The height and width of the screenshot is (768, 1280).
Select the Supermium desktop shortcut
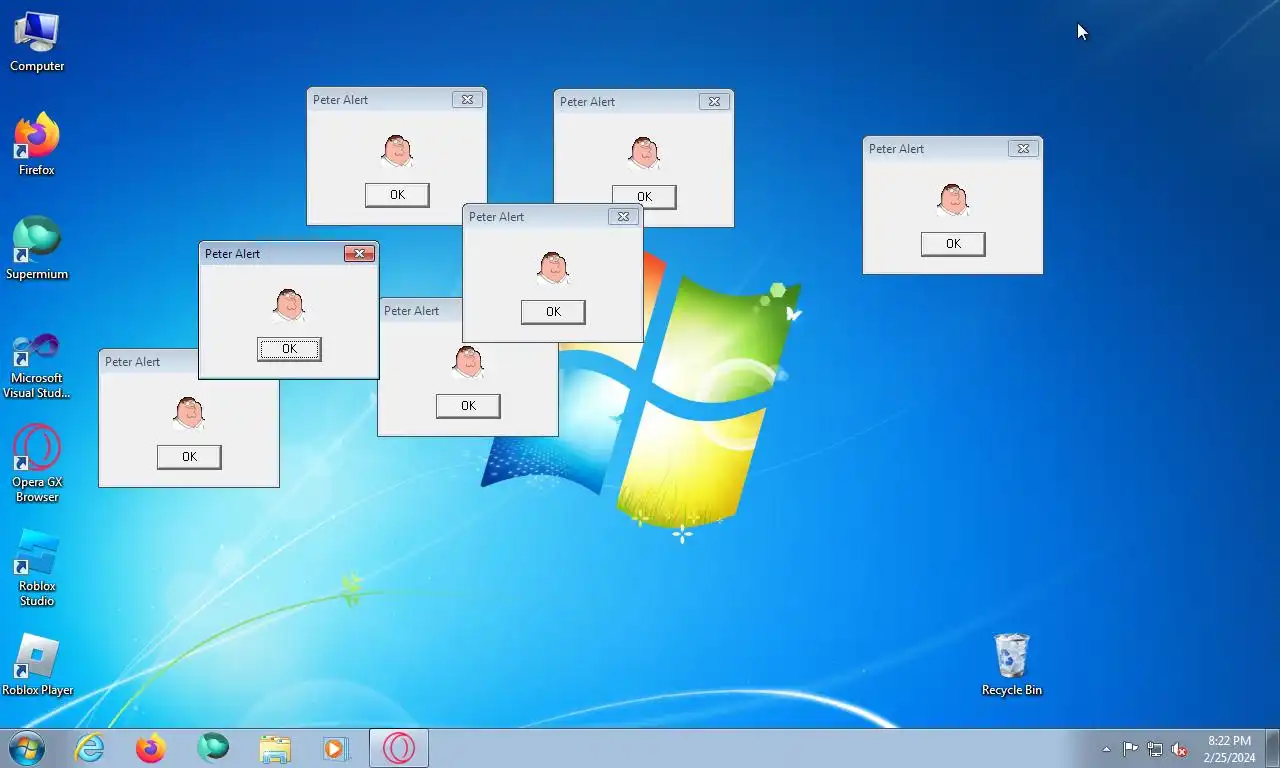pos(37,249)
